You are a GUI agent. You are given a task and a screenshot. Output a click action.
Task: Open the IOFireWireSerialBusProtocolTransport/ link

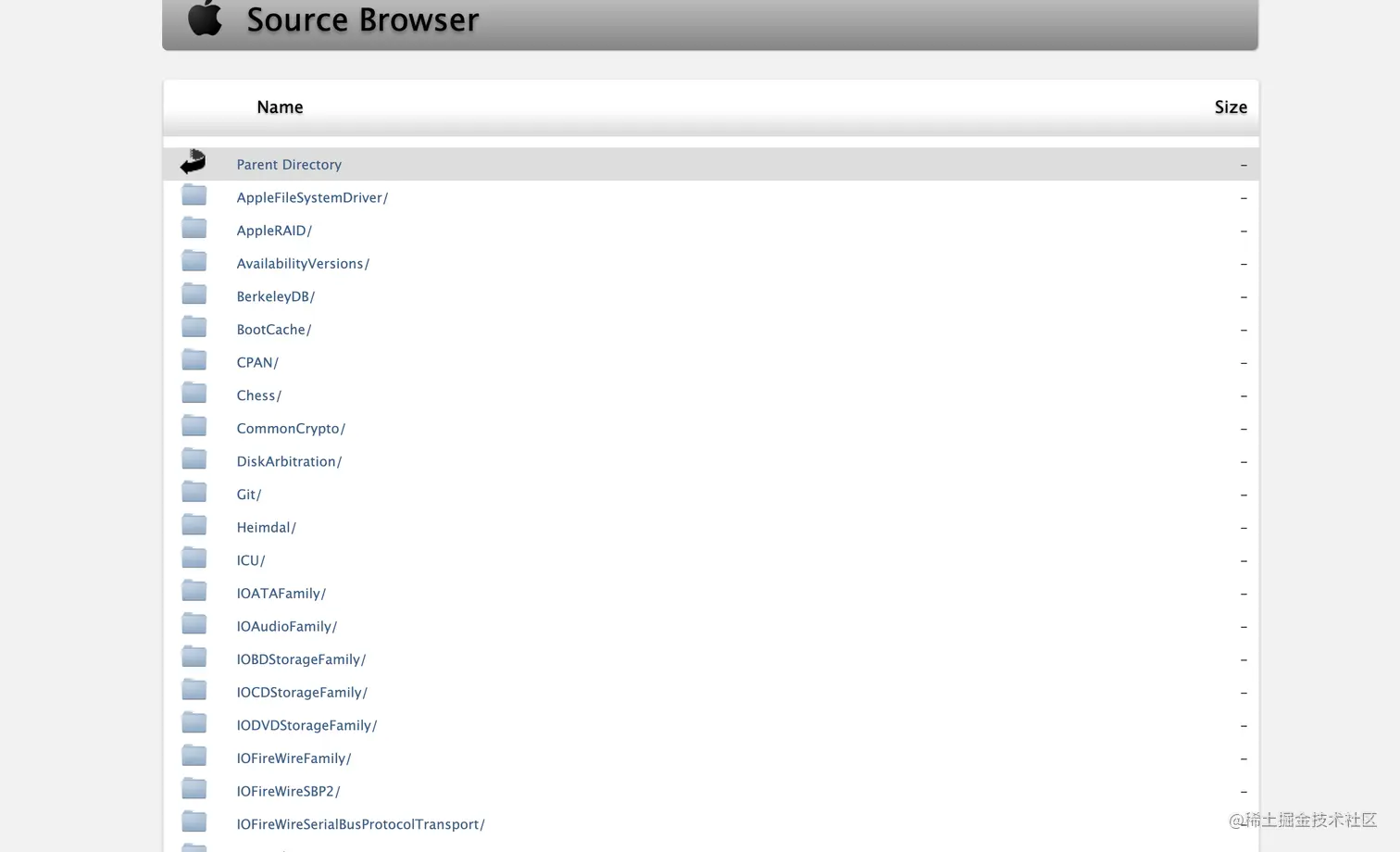[x=360, y=824]
